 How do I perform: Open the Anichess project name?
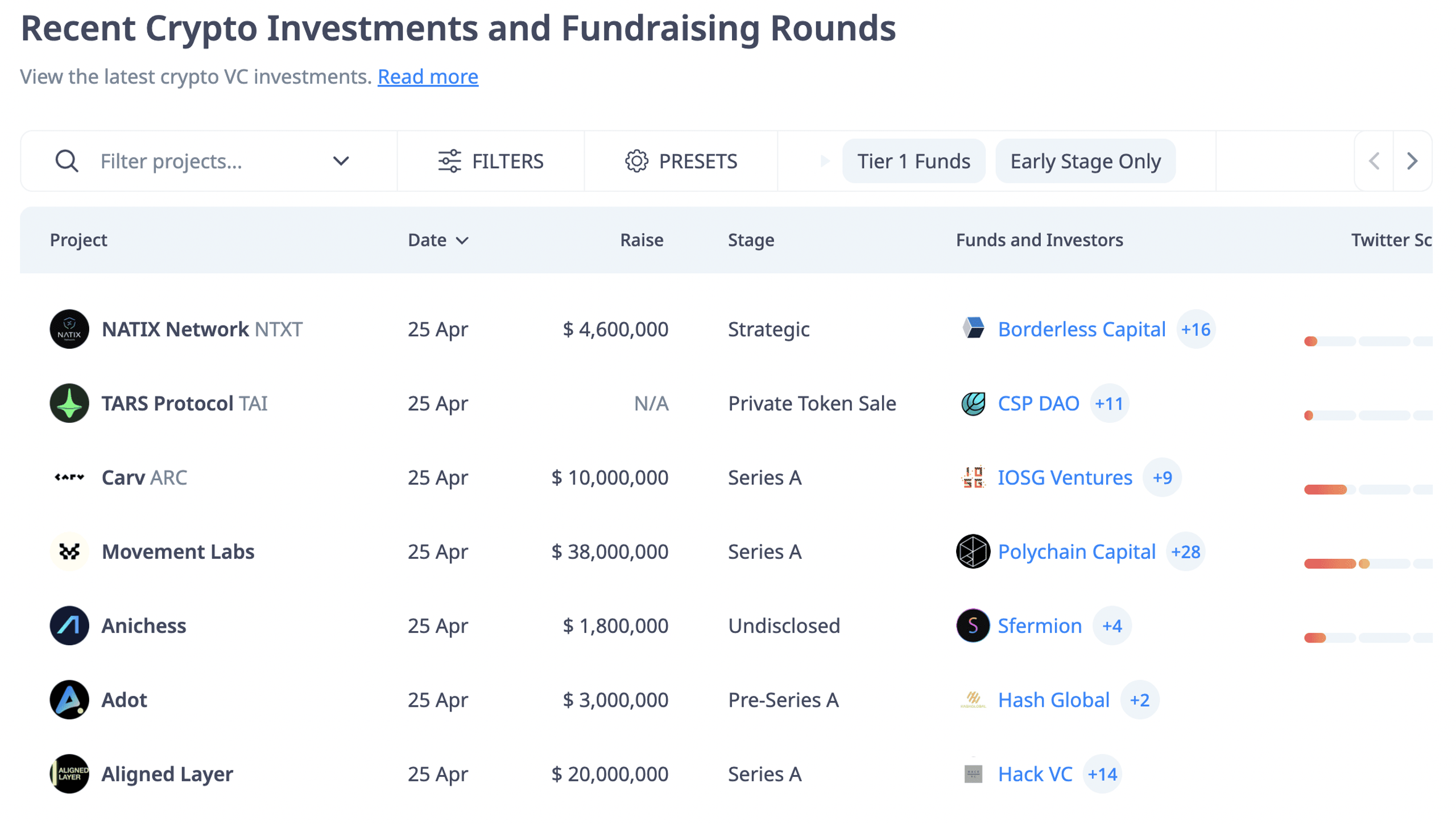pyautogui.click(x=143, y=625)
